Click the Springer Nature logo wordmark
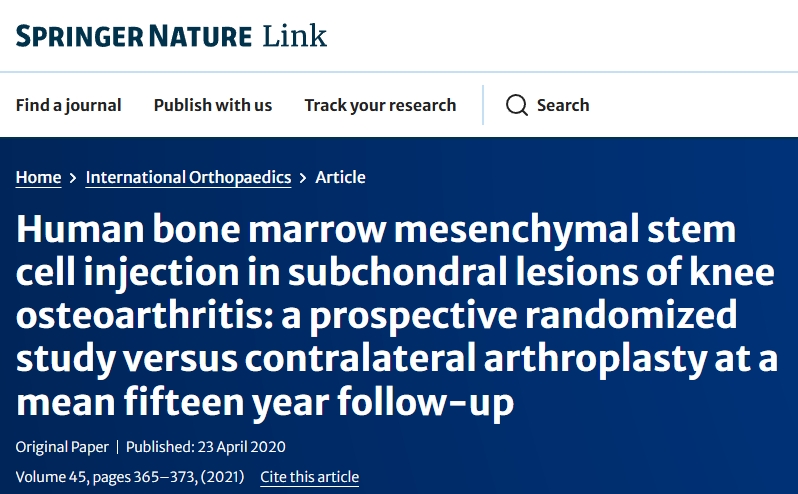798x494 pixels. [x=133, y=37]
